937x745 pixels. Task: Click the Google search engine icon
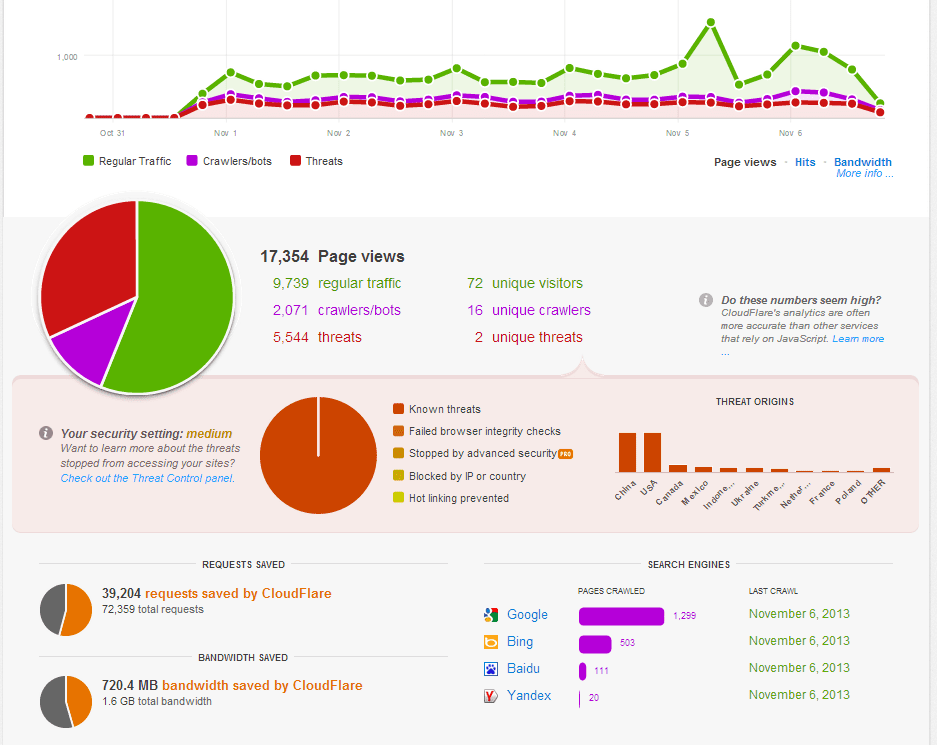pyautogui.click(x=491, y=615)
